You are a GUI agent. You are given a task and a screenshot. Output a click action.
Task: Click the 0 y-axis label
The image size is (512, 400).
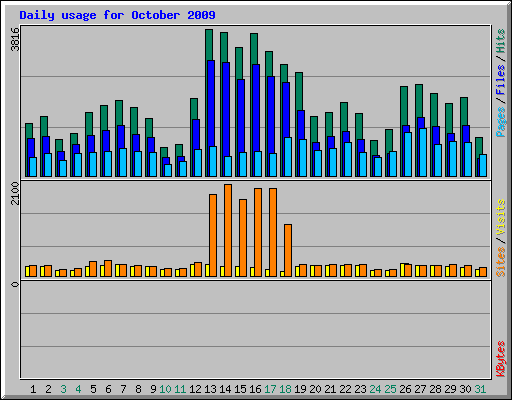15,284
